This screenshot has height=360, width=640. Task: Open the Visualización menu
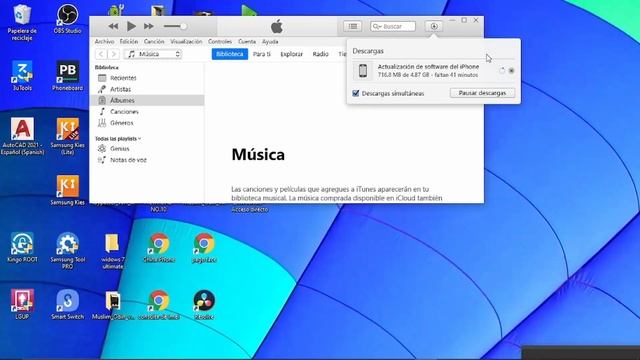tap(186, 42)
